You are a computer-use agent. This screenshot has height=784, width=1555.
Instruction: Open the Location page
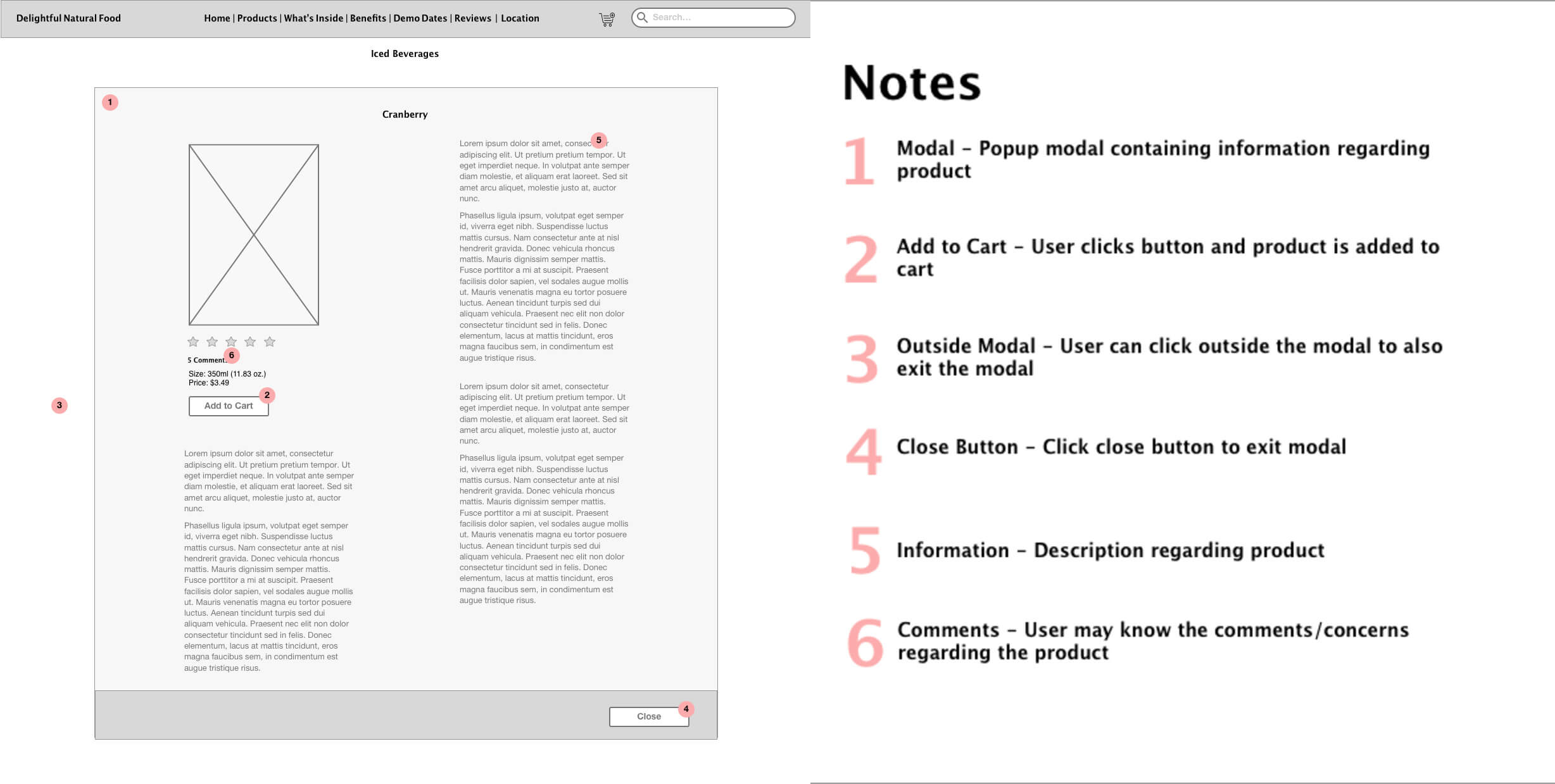[x=520, y=18]
